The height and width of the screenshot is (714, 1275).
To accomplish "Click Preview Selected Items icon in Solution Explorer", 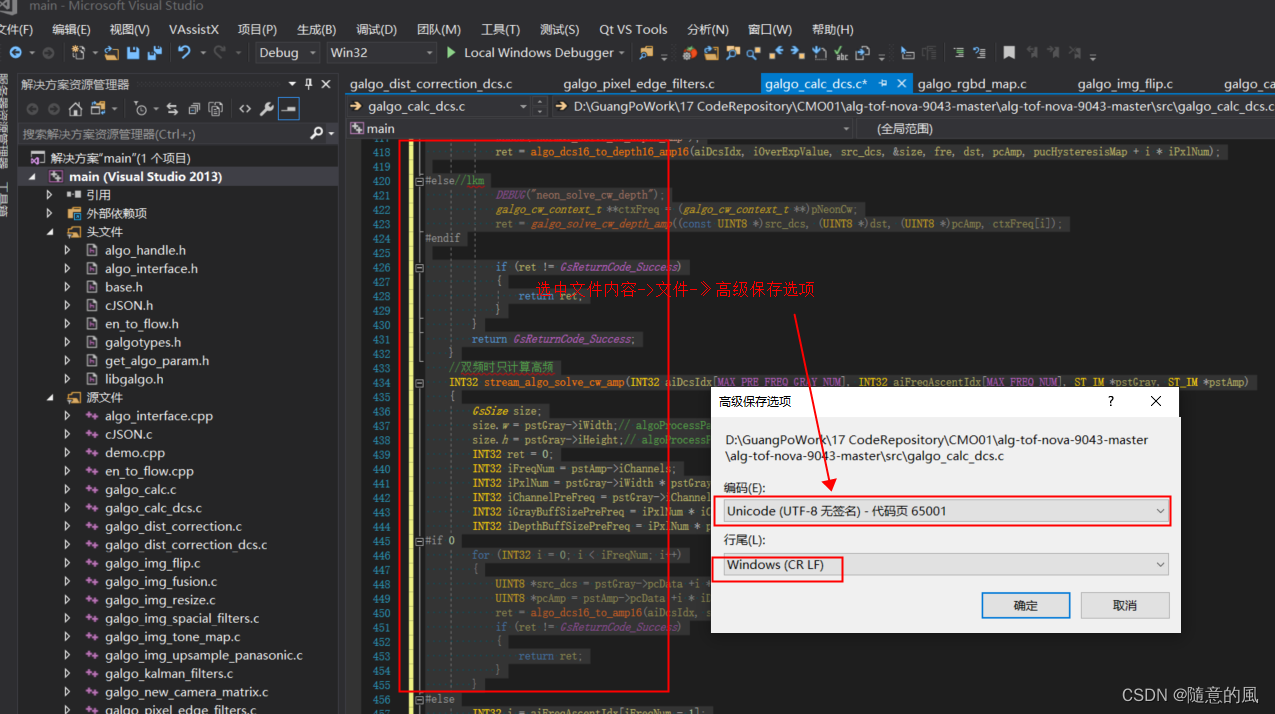I will point(289,108).
